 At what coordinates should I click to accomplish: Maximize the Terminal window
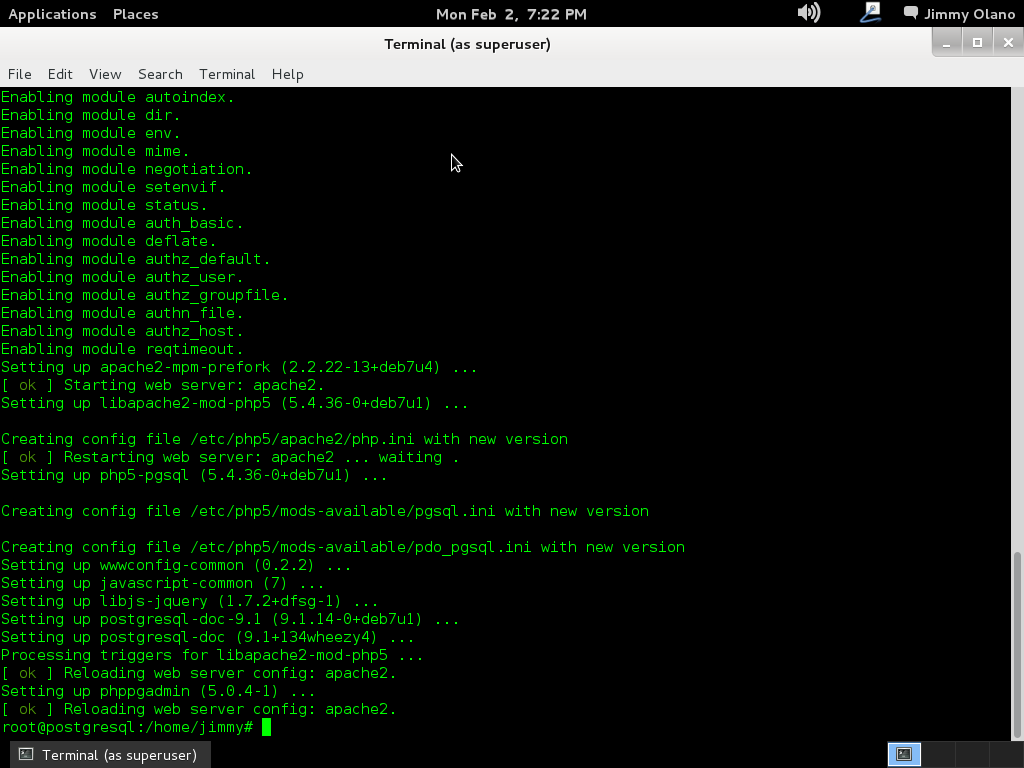click(x=977, y=43)
